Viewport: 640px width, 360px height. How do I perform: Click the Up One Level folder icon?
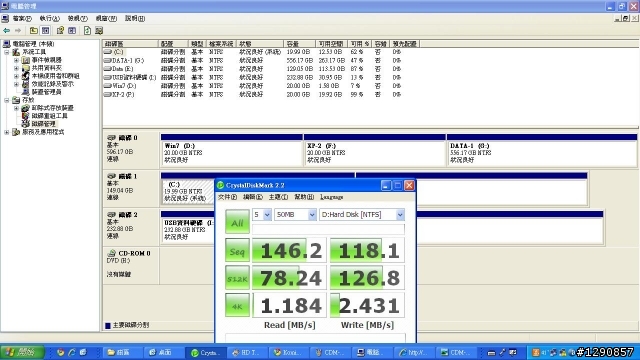tap(34, 31)
